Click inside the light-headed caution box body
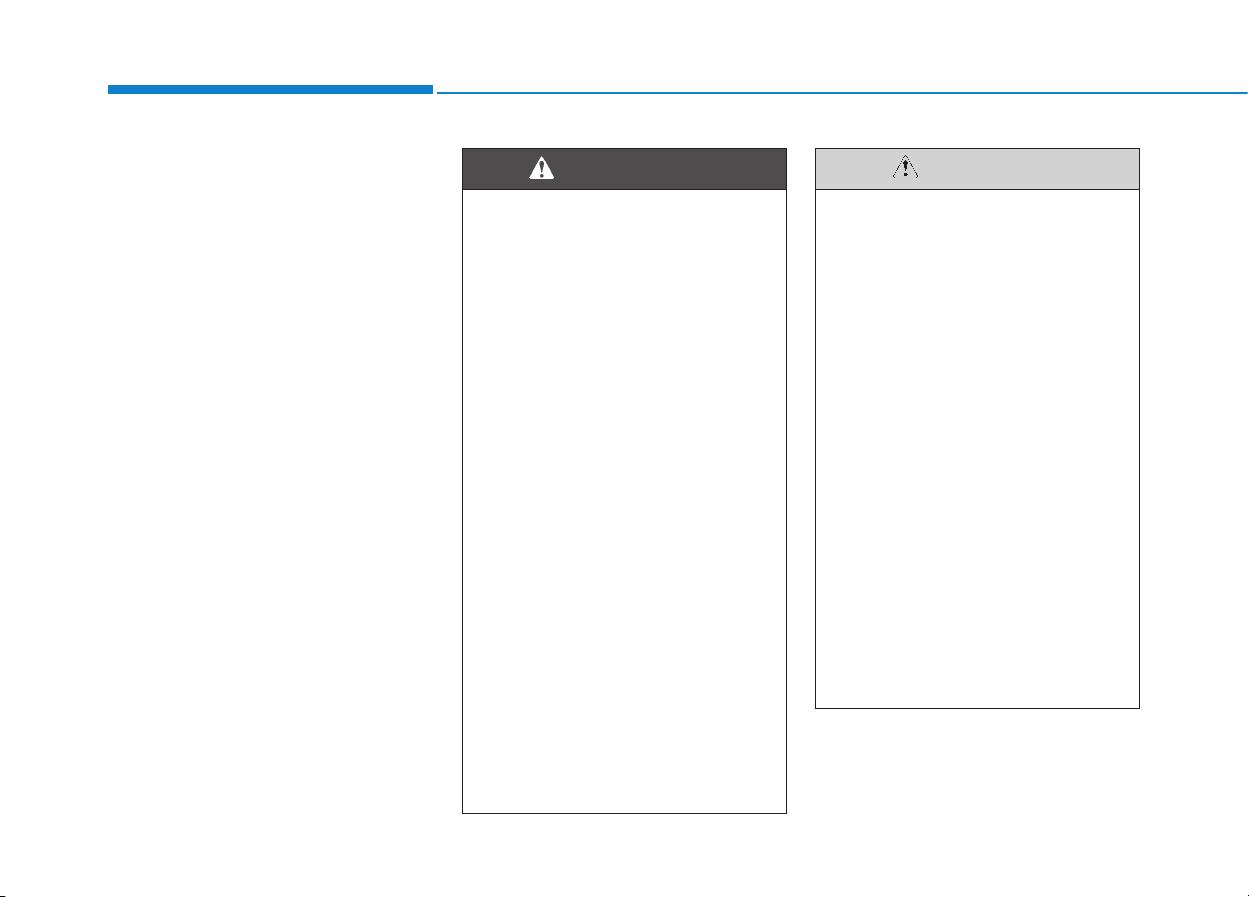This screenshot has height=897, width=1249. point(977,448)
